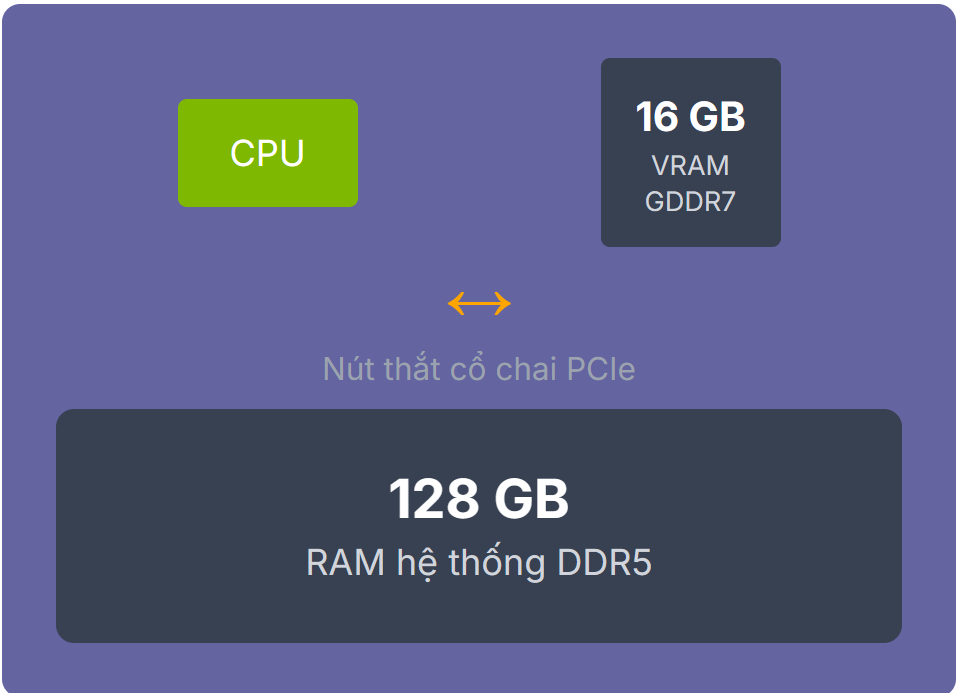Click the bold 128 GB heading
This screenshot has height=693, width=958.
(479, 499)
